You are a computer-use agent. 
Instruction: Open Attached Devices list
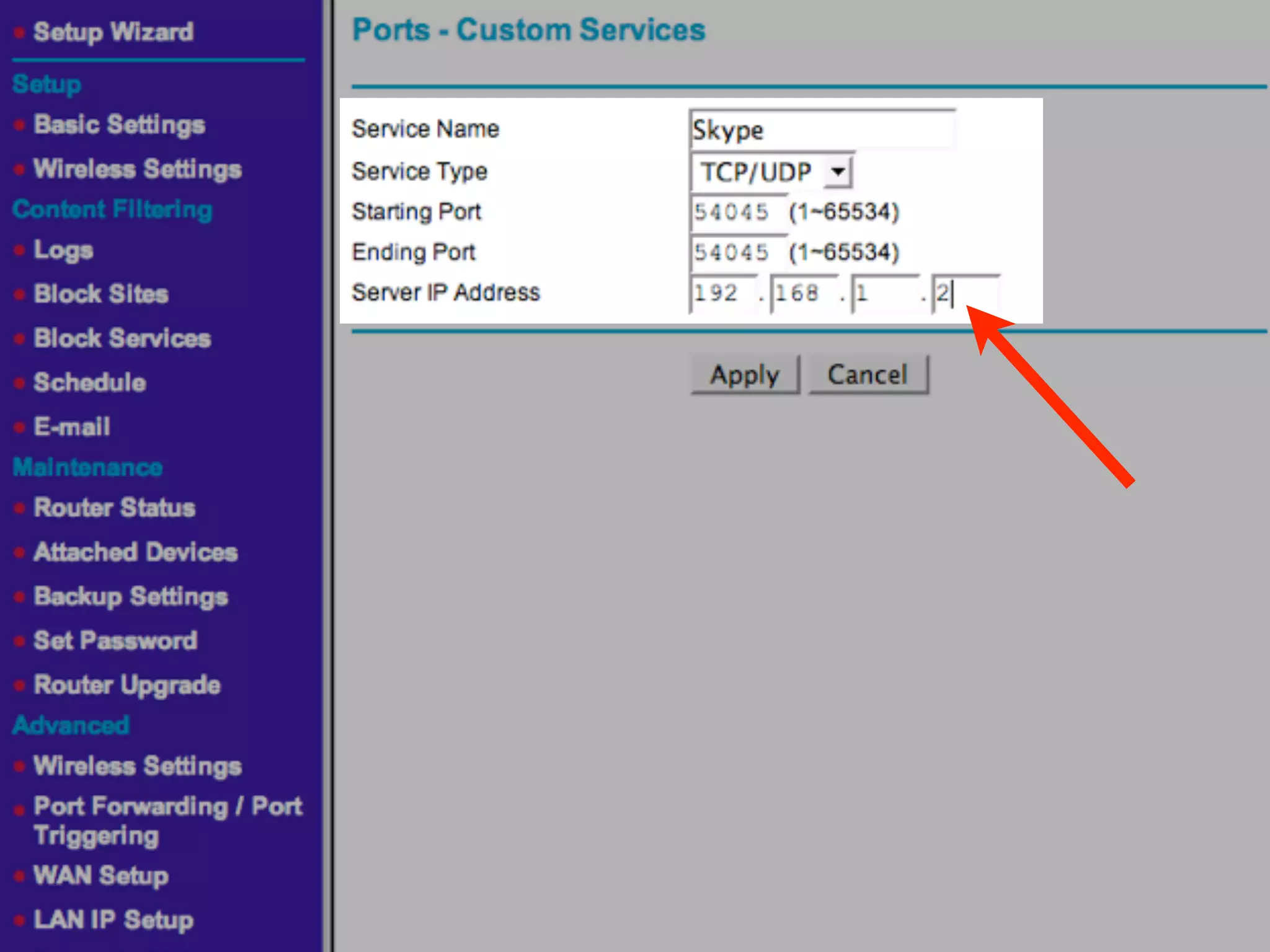pos(135,552)
